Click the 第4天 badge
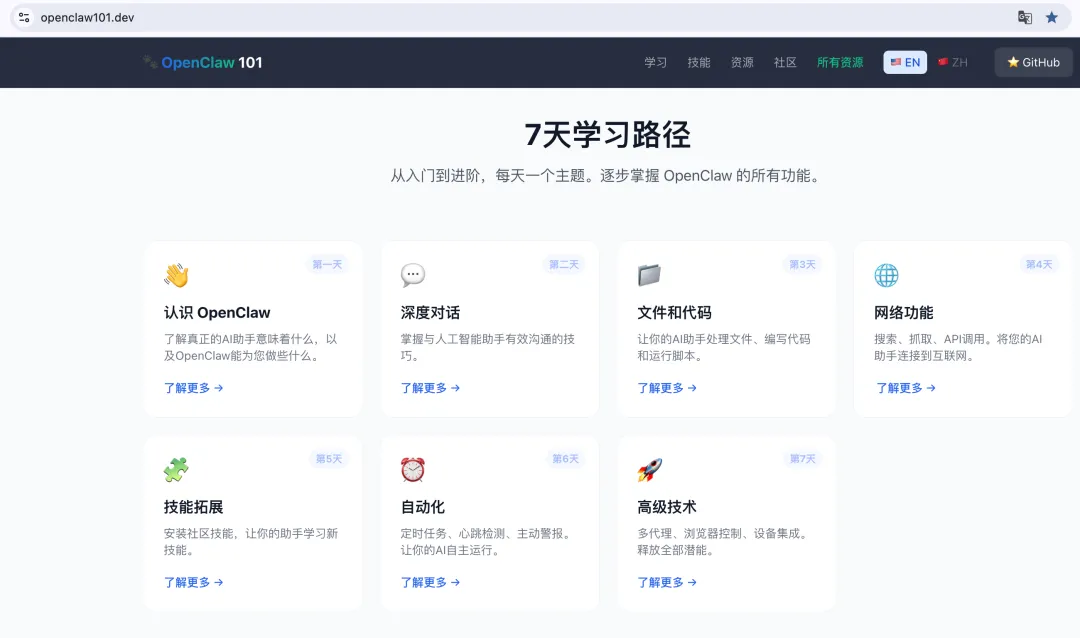This screenshot has width=1080, height=638. point(1039,265)
